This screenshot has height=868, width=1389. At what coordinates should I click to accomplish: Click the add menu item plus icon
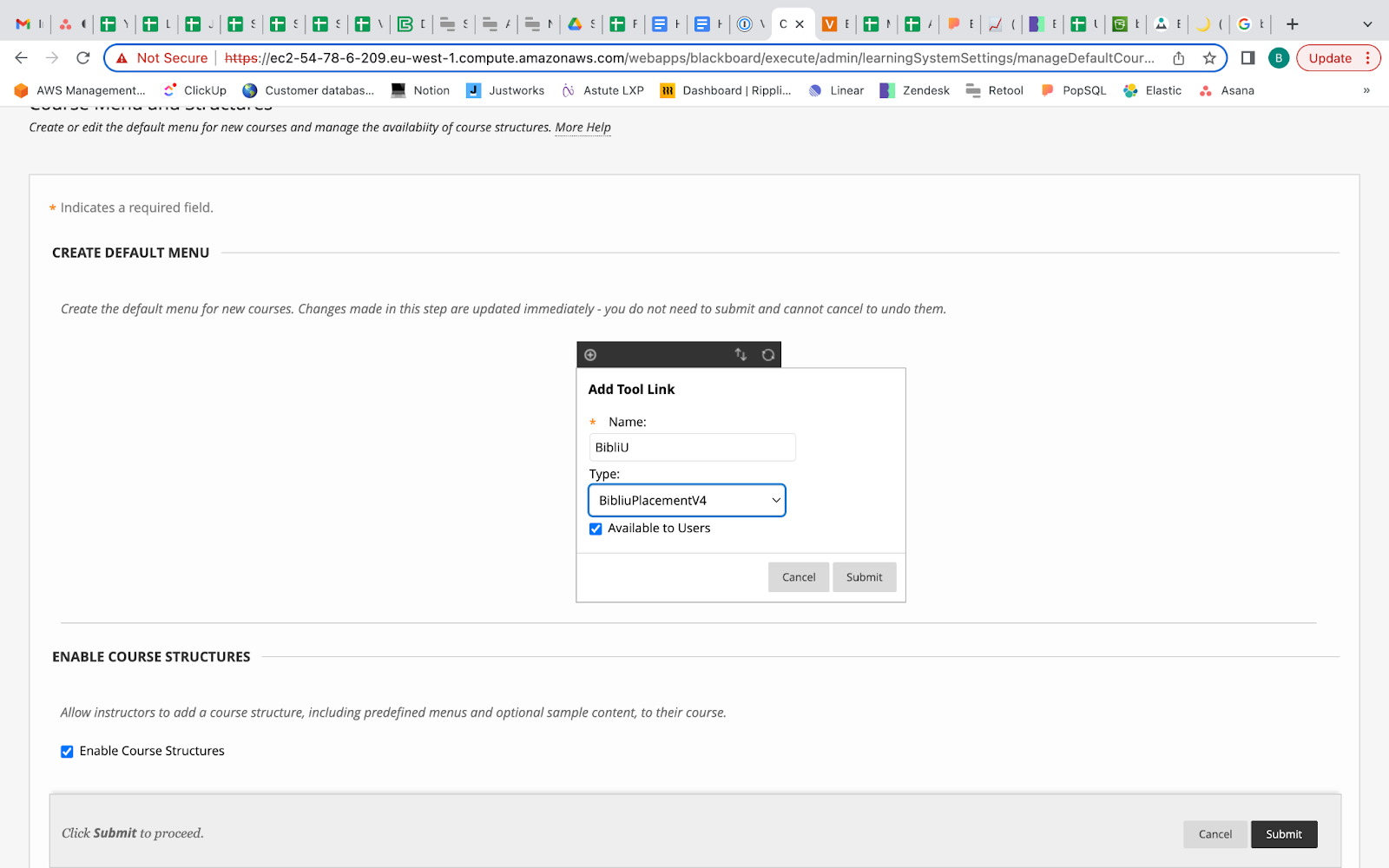(590, 355)
